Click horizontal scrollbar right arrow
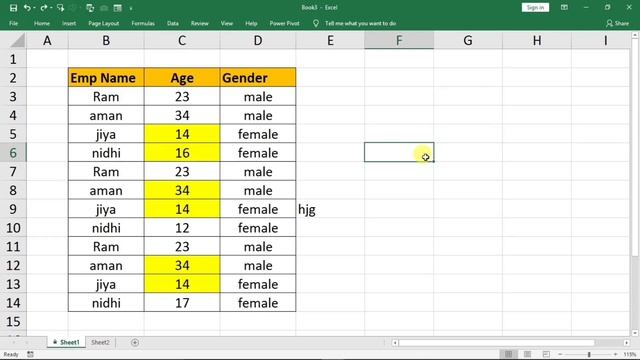Image resolution: width=640 pixels, height=360 pixels. point(627,343)
